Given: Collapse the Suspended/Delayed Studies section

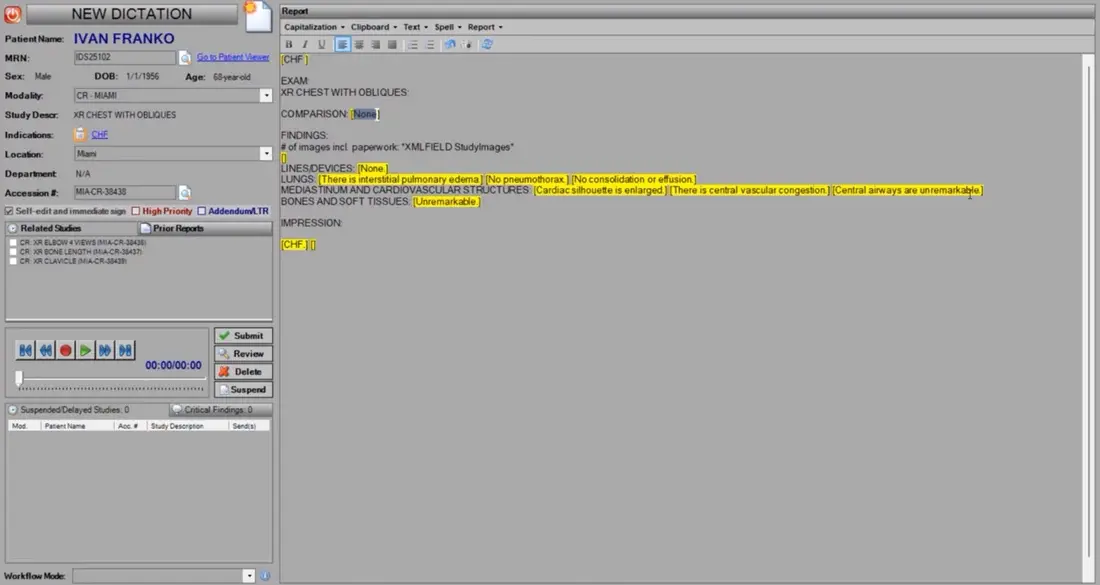Looking at the screenshot, I should [13, 410].
